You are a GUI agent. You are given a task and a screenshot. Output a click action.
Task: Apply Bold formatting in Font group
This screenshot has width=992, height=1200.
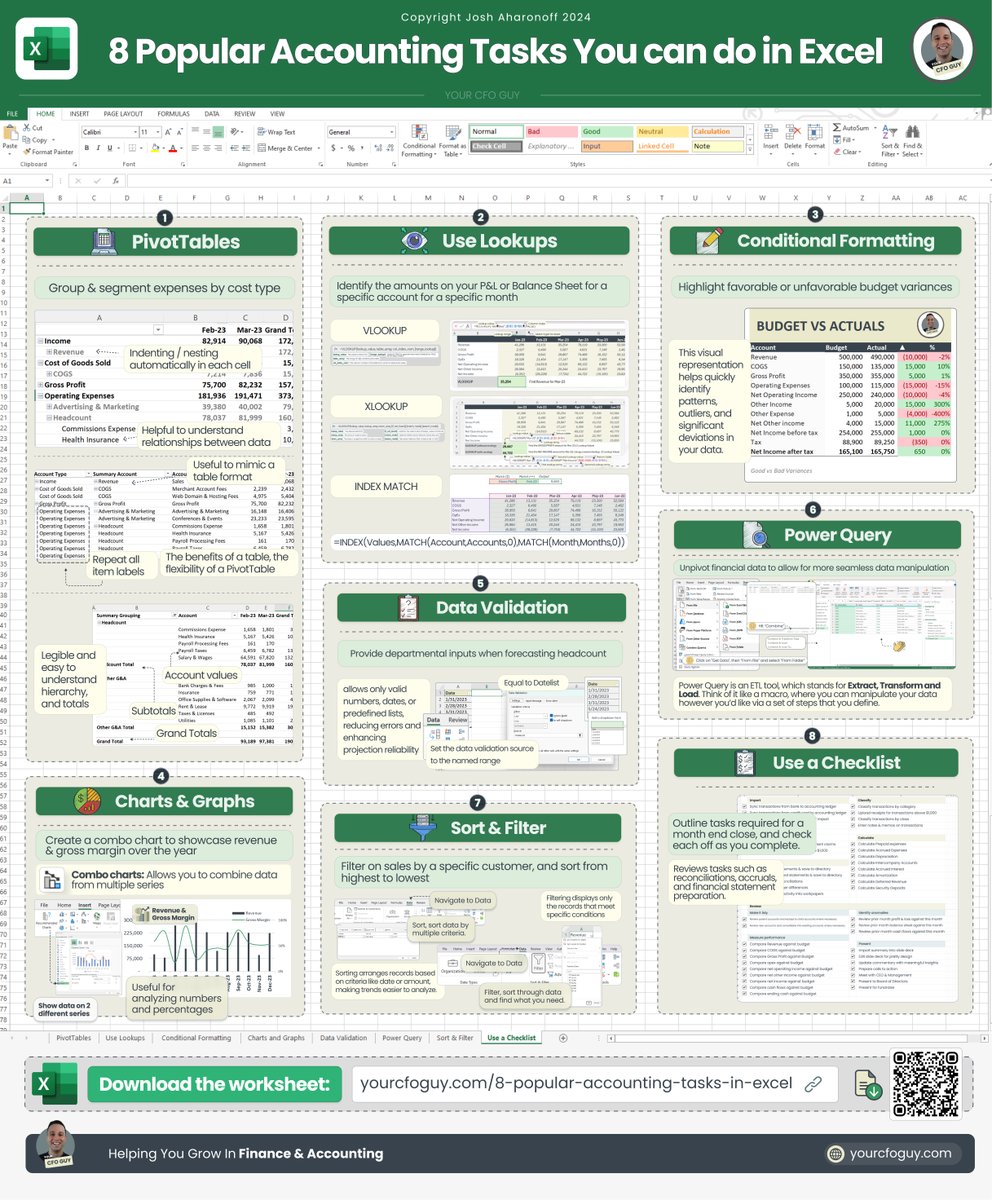[x=86, y=148]
